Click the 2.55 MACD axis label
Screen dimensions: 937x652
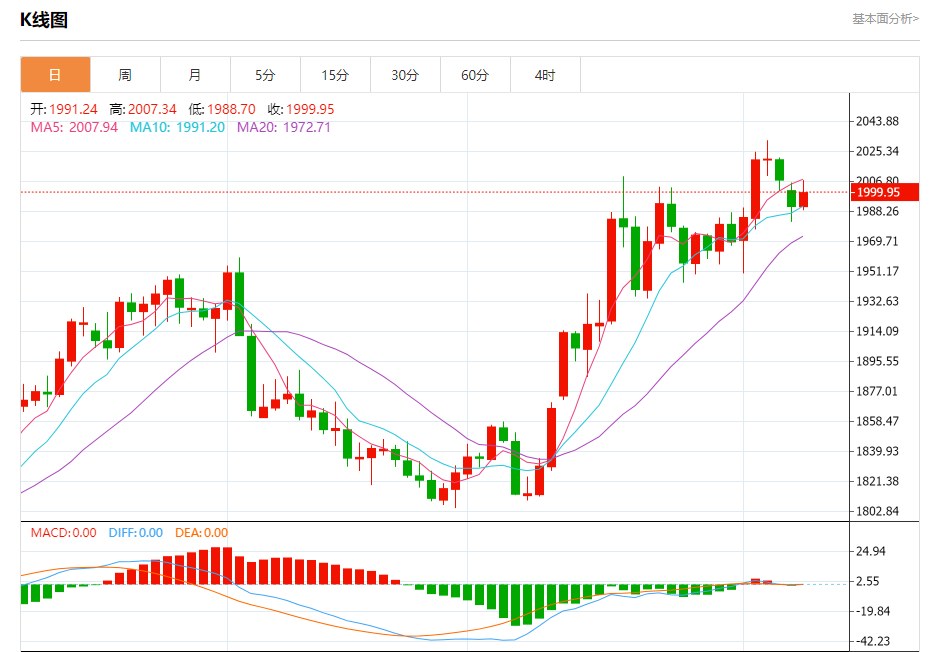pyautogui.click(x=868, y=581)
